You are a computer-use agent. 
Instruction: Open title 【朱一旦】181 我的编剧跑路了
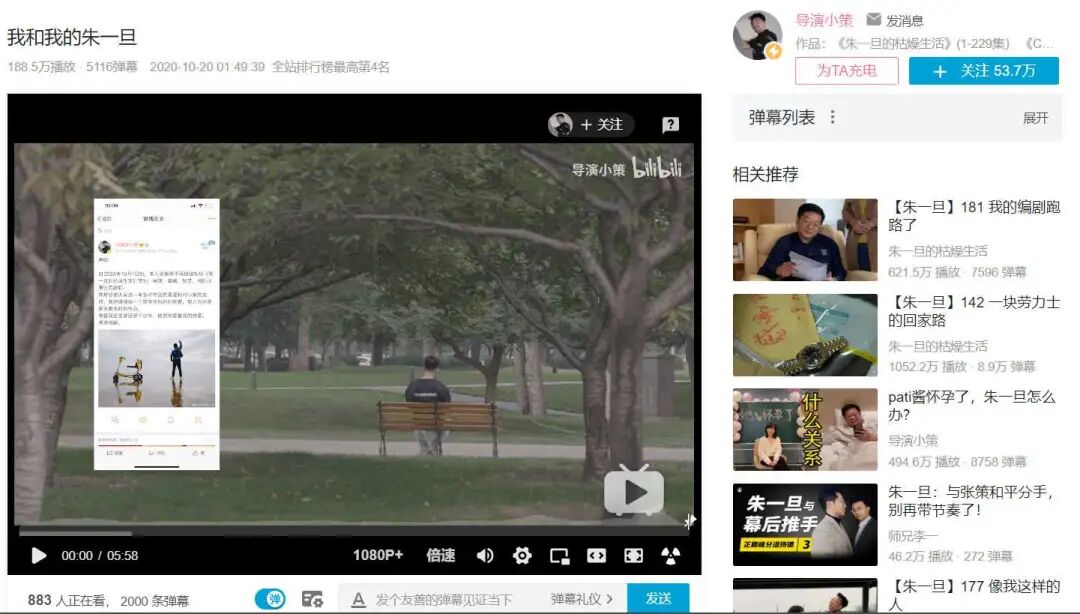(974, 216)
